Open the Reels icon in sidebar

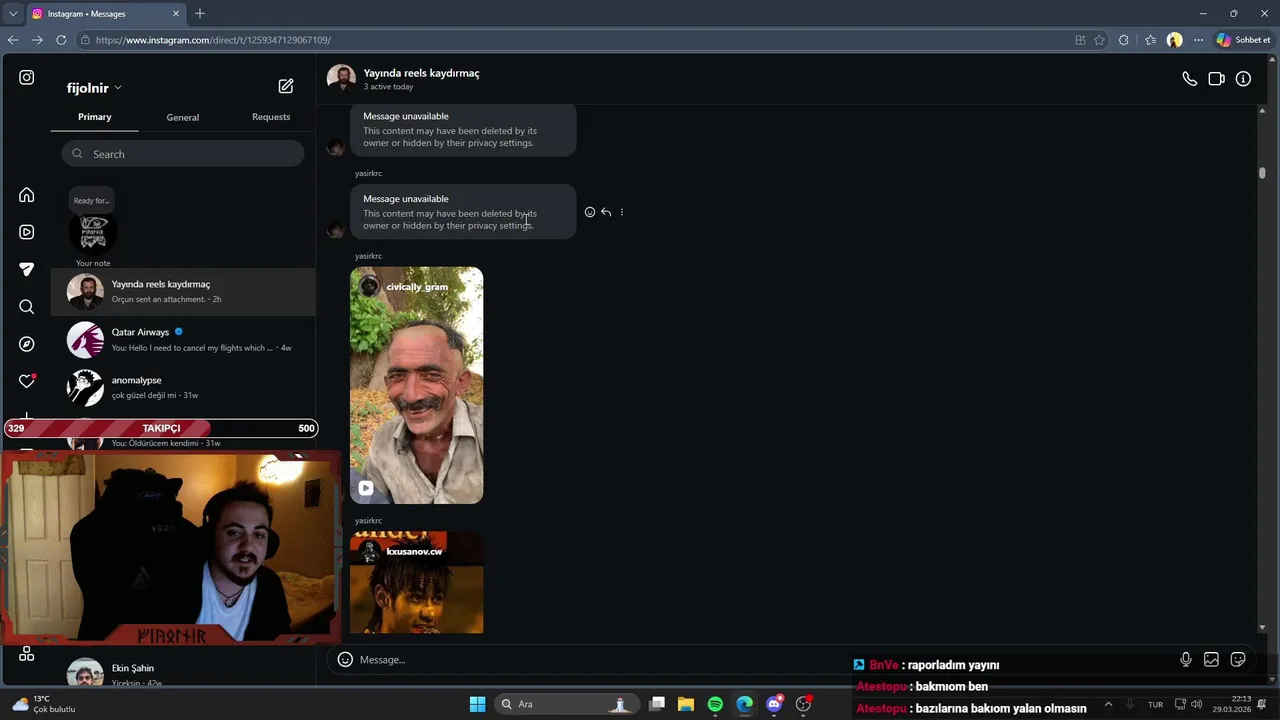pyautogui.click(x=27, y=232)
